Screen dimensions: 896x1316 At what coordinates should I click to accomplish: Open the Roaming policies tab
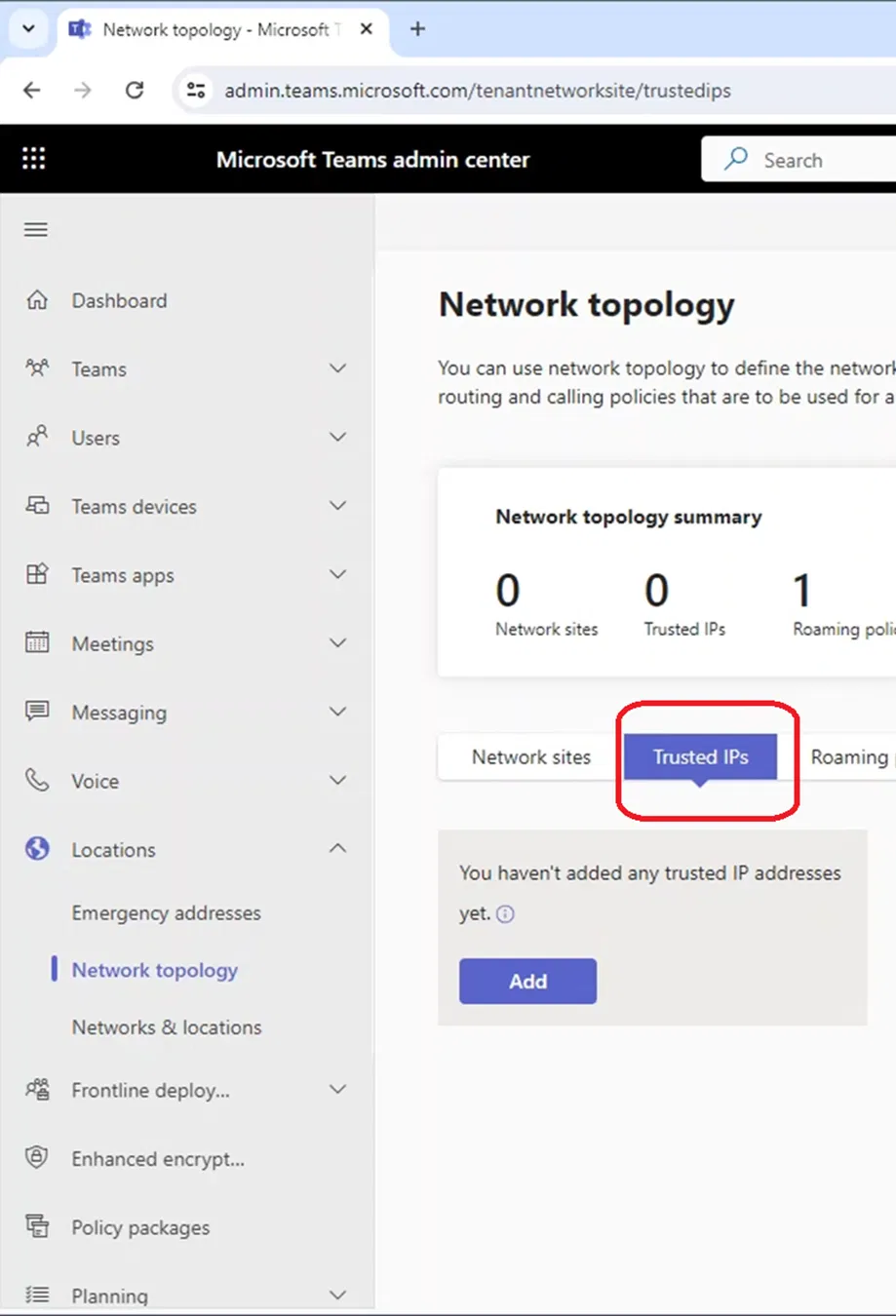(848, 757)
